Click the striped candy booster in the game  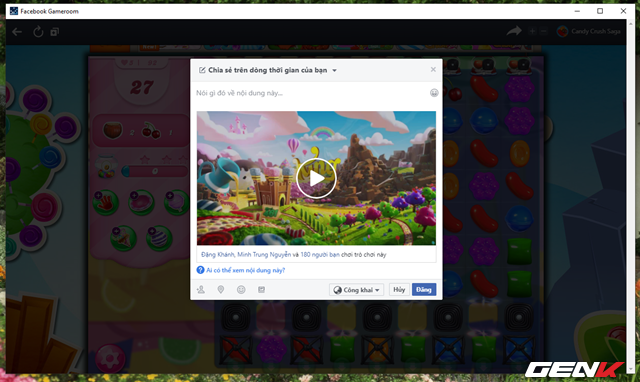point(159,238)
